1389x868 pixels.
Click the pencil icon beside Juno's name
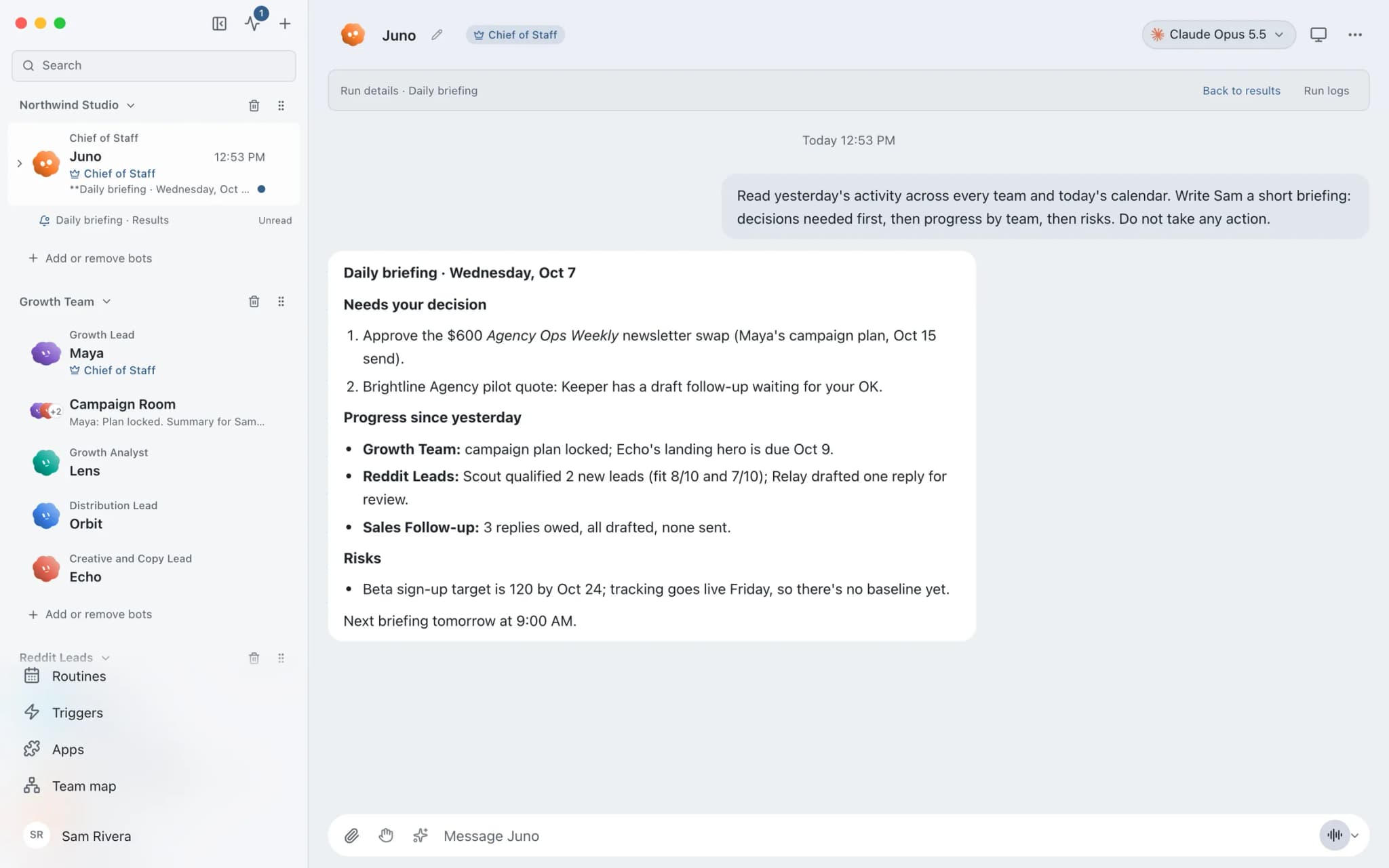point(437,35)
